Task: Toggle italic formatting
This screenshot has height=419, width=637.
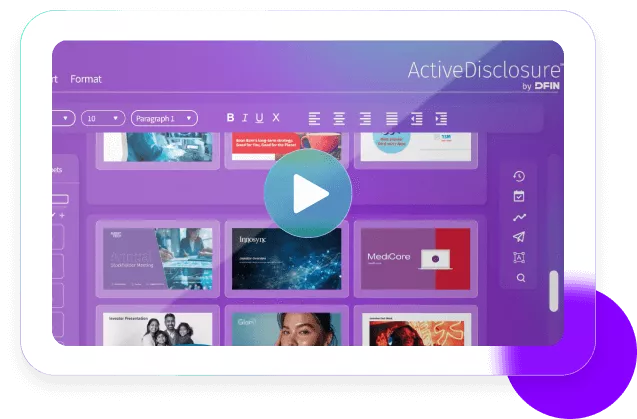Action: click(x=245, y=118)
